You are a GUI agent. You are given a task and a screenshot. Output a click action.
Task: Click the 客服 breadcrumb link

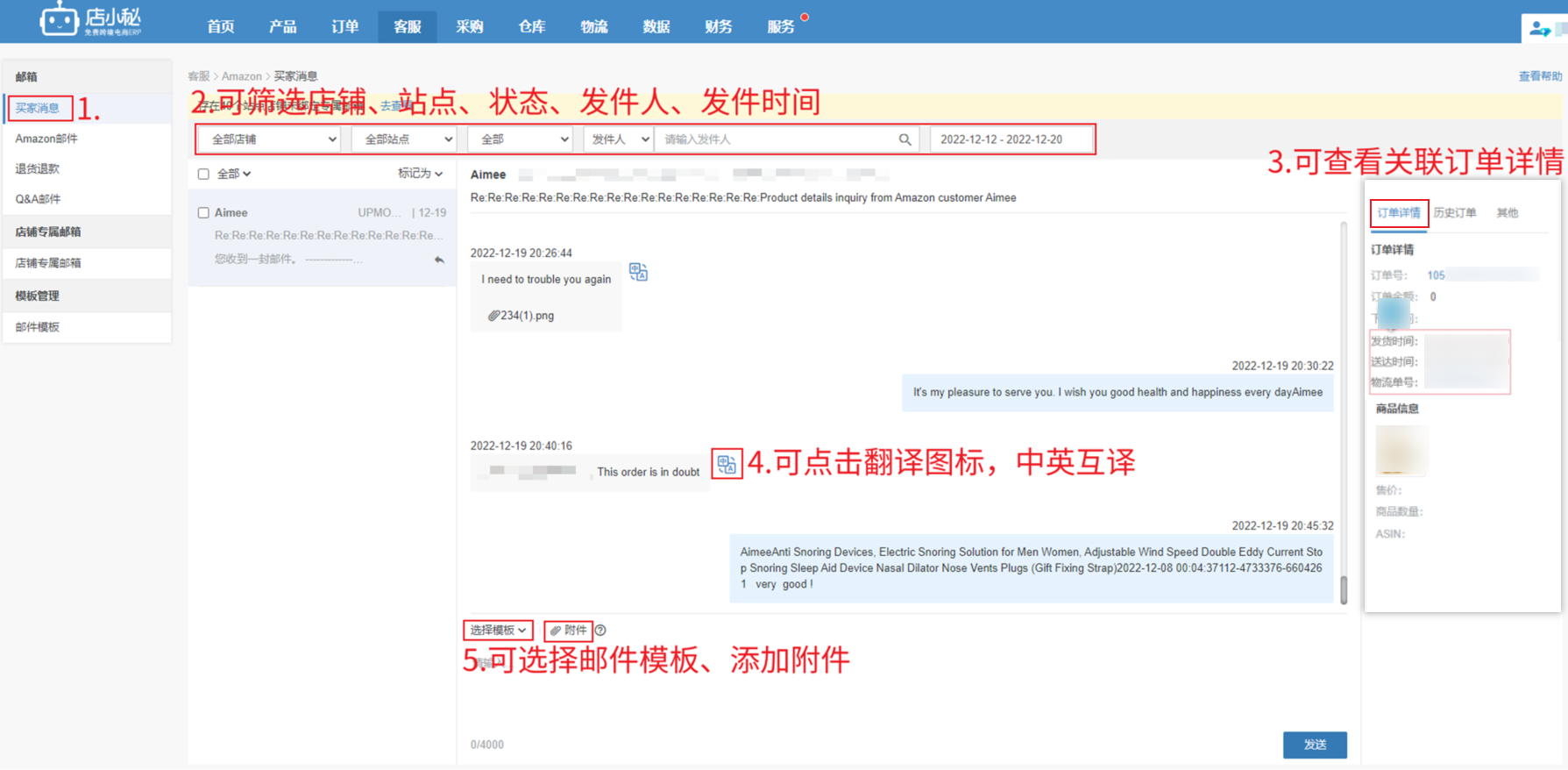click(x=199, y=76)
